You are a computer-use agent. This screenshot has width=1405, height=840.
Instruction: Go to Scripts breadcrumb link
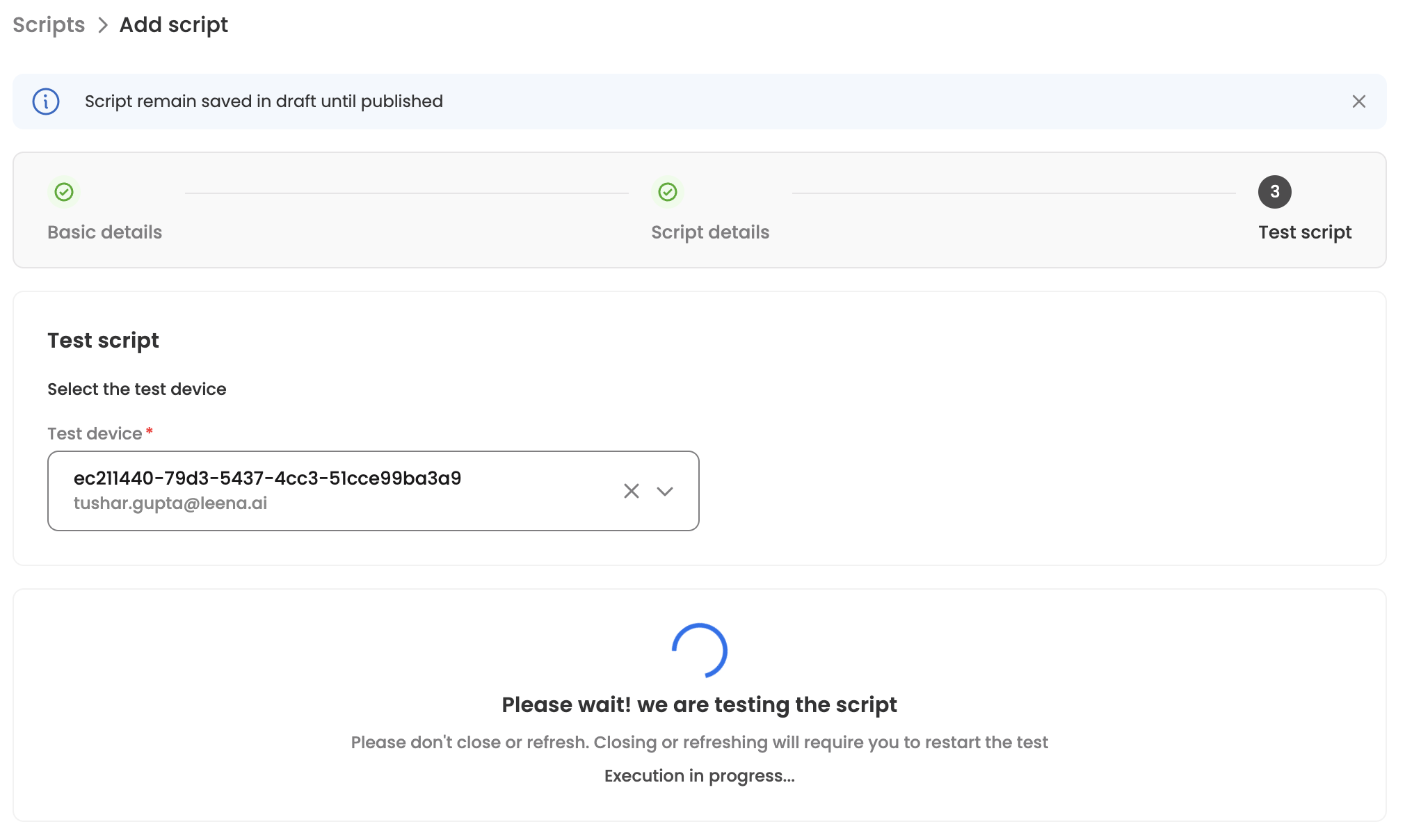tap(49, 25)
